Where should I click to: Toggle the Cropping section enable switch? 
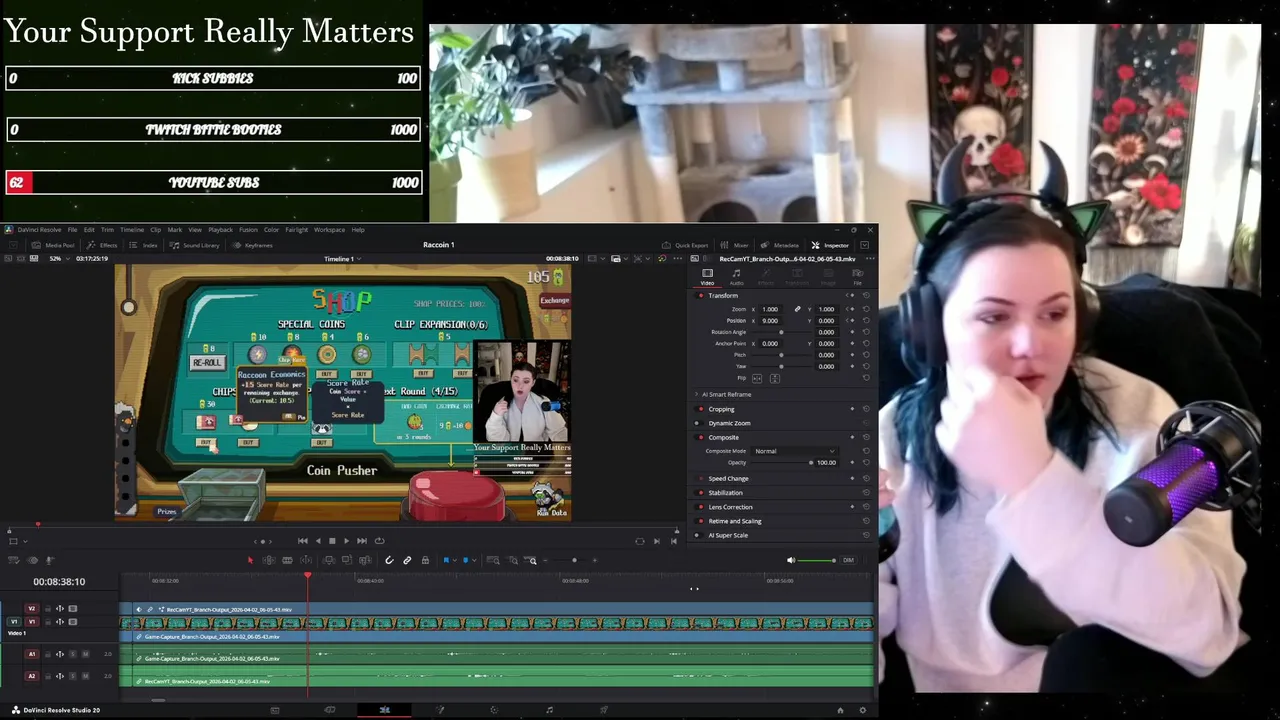pos(698,409)
